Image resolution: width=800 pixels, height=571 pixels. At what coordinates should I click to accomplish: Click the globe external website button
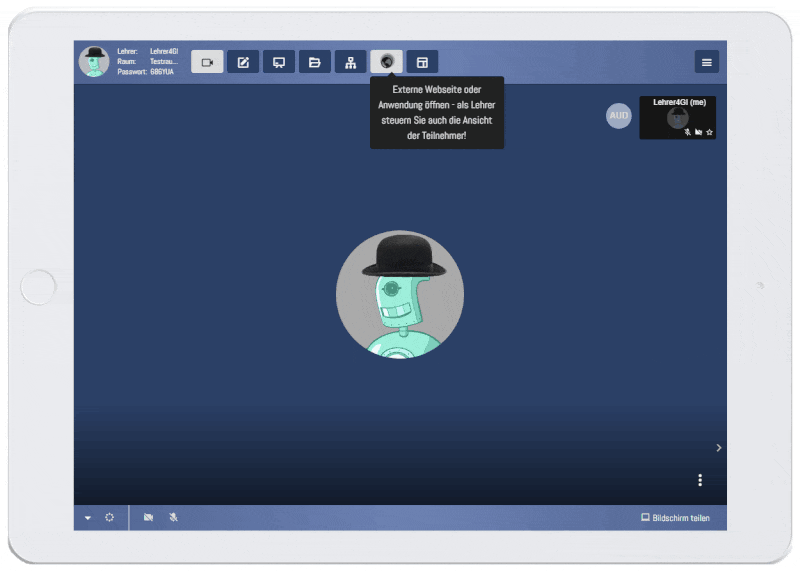click(387, 62)
